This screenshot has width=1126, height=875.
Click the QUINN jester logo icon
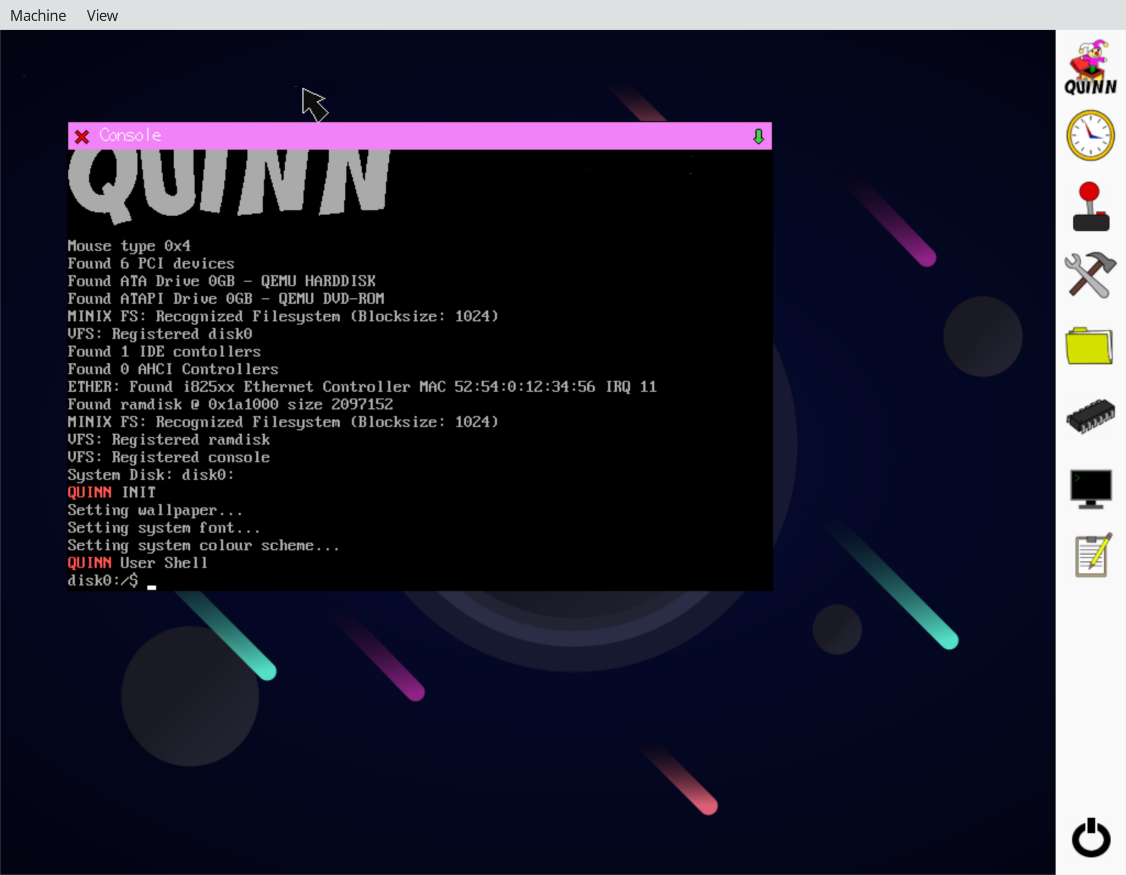(x=1090, y=68)
